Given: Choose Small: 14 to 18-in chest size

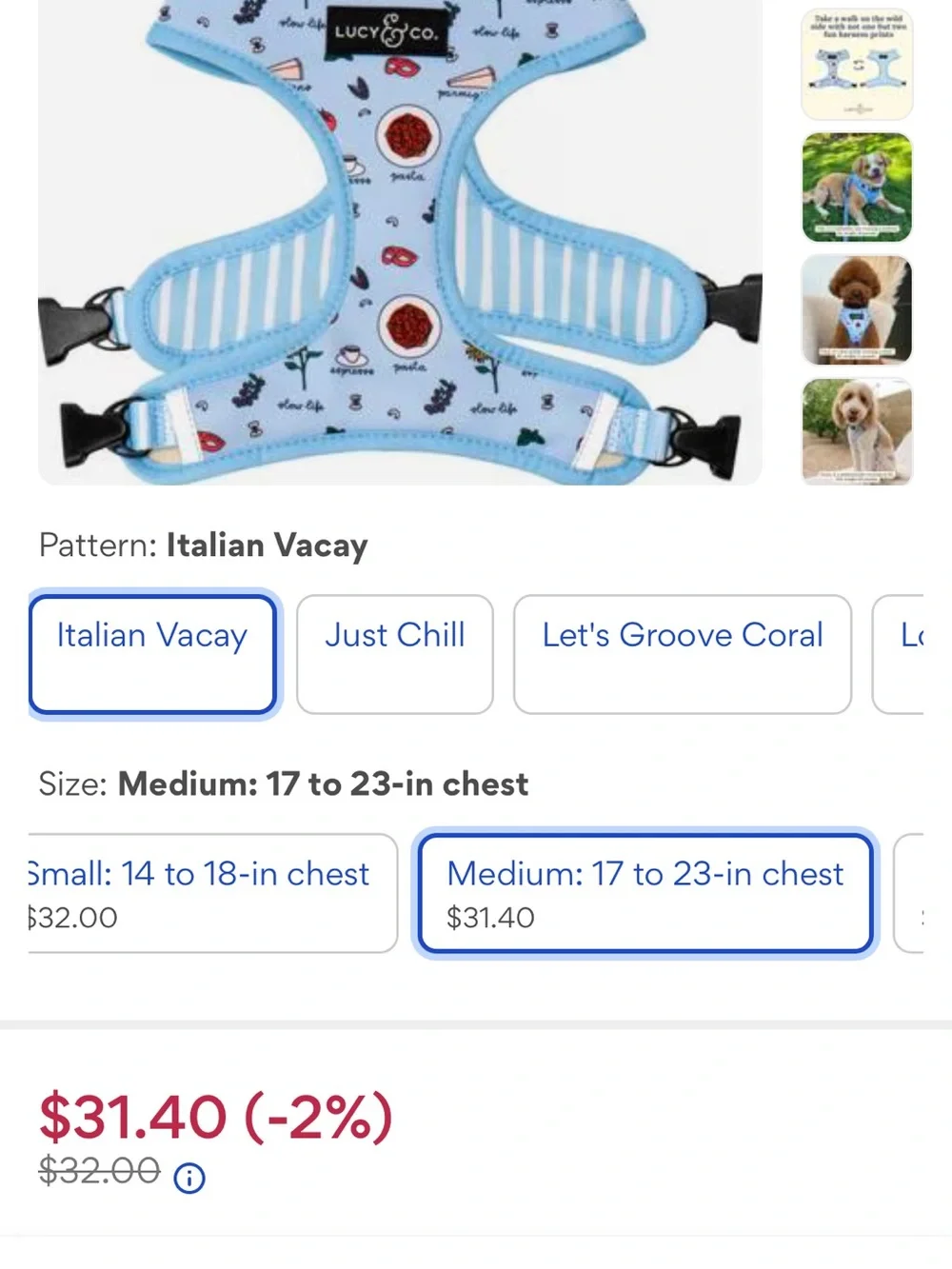Looking at the screenshot, I should point(211,893).
